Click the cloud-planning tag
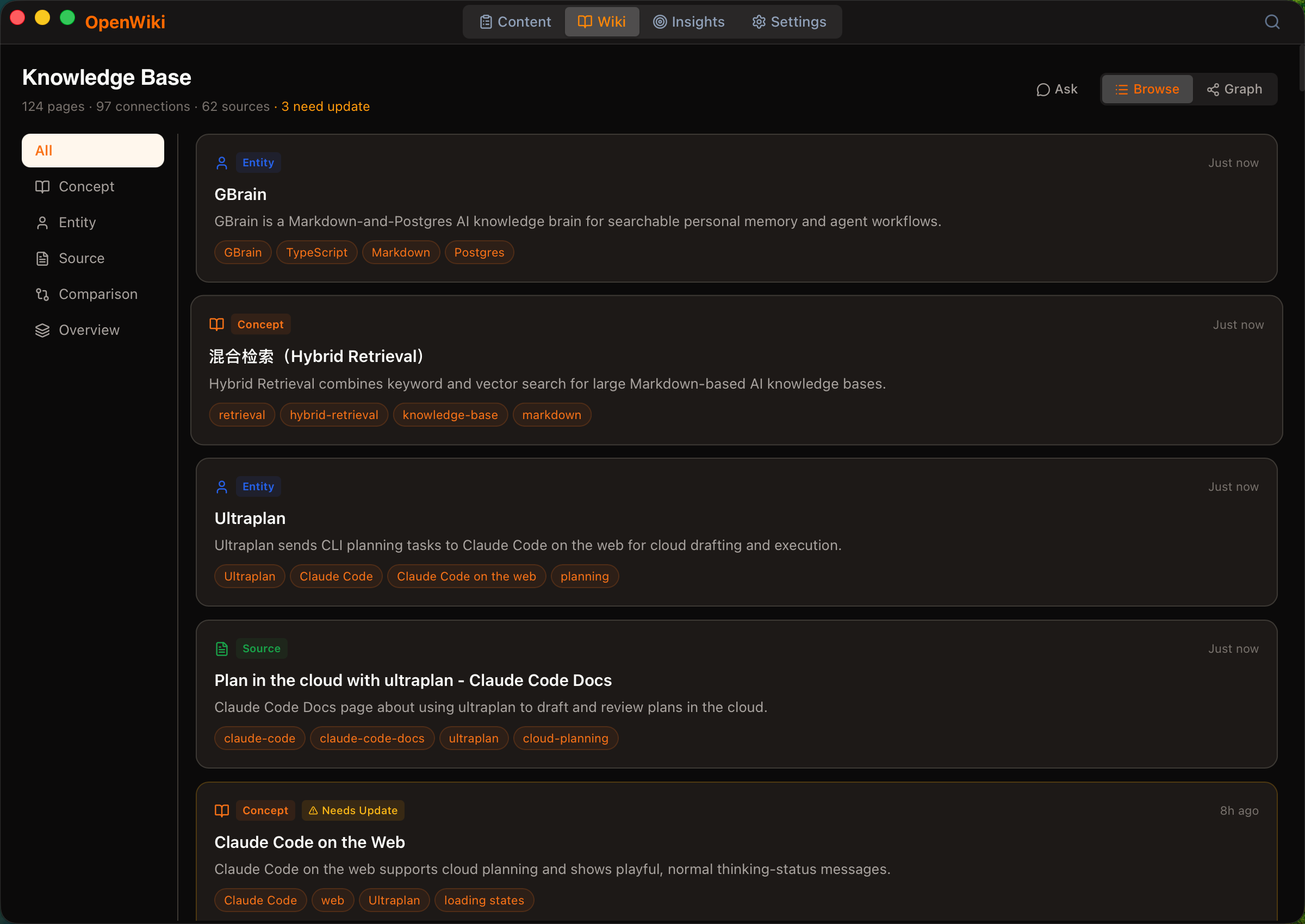This screenshot has height=924, width=1305. pyautogui.click(x=565, y=739)
